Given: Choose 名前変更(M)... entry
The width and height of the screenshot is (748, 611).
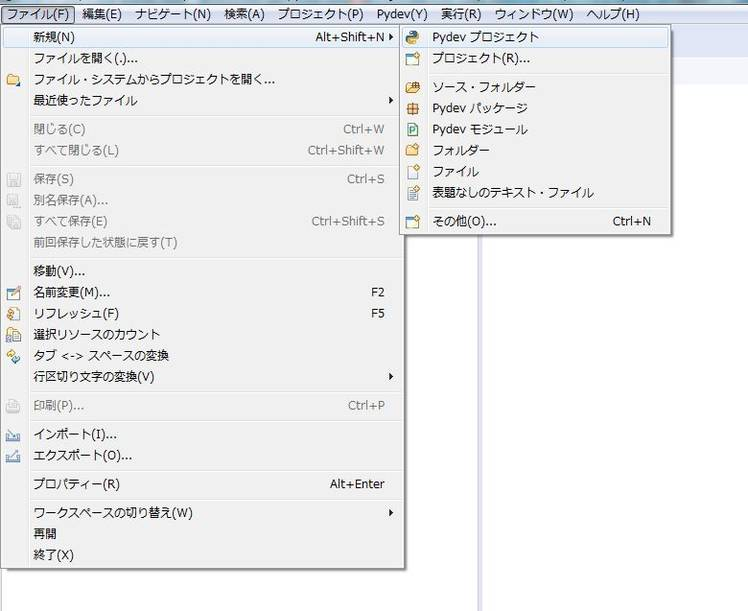Looking at the screenshot, I should pyautogui.click(x=202, y=292).
